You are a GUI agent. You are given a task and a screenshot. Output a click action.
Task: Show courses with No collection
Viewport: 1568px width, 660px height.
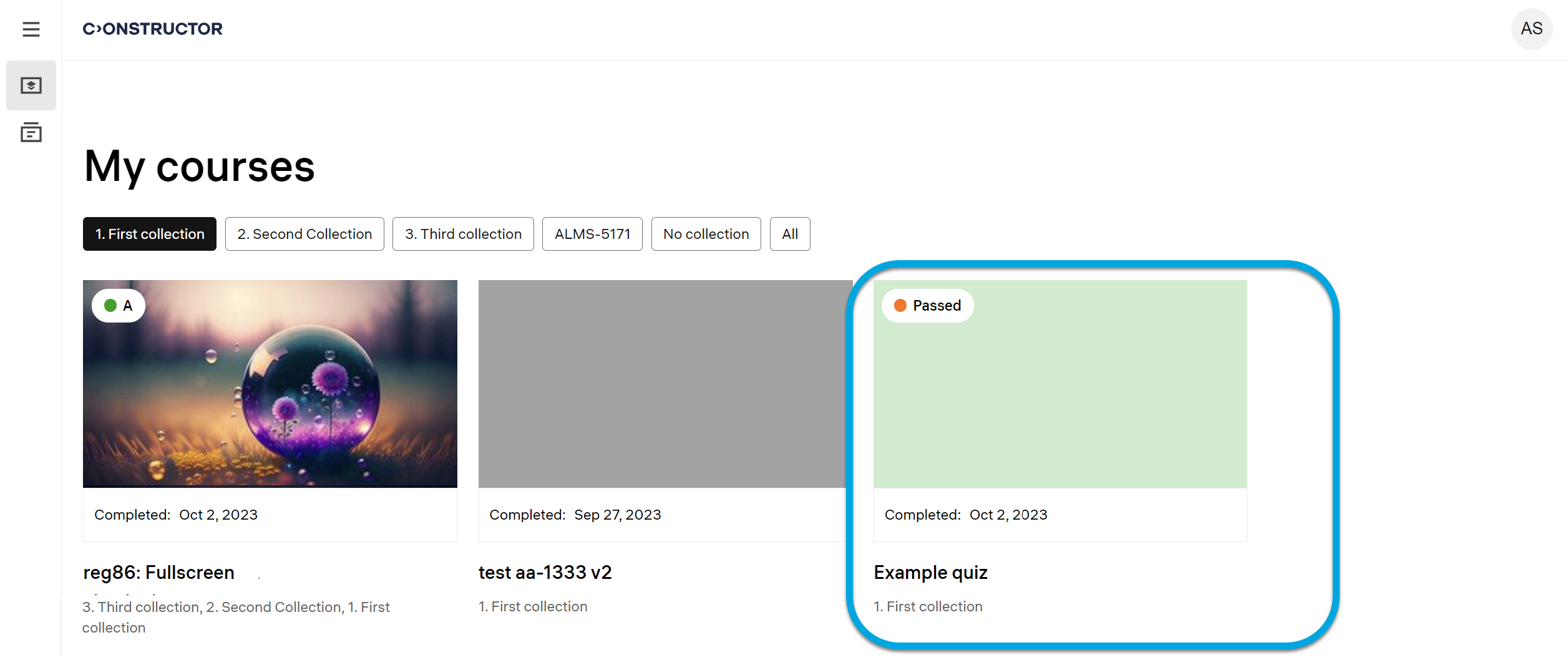point(706,234)
